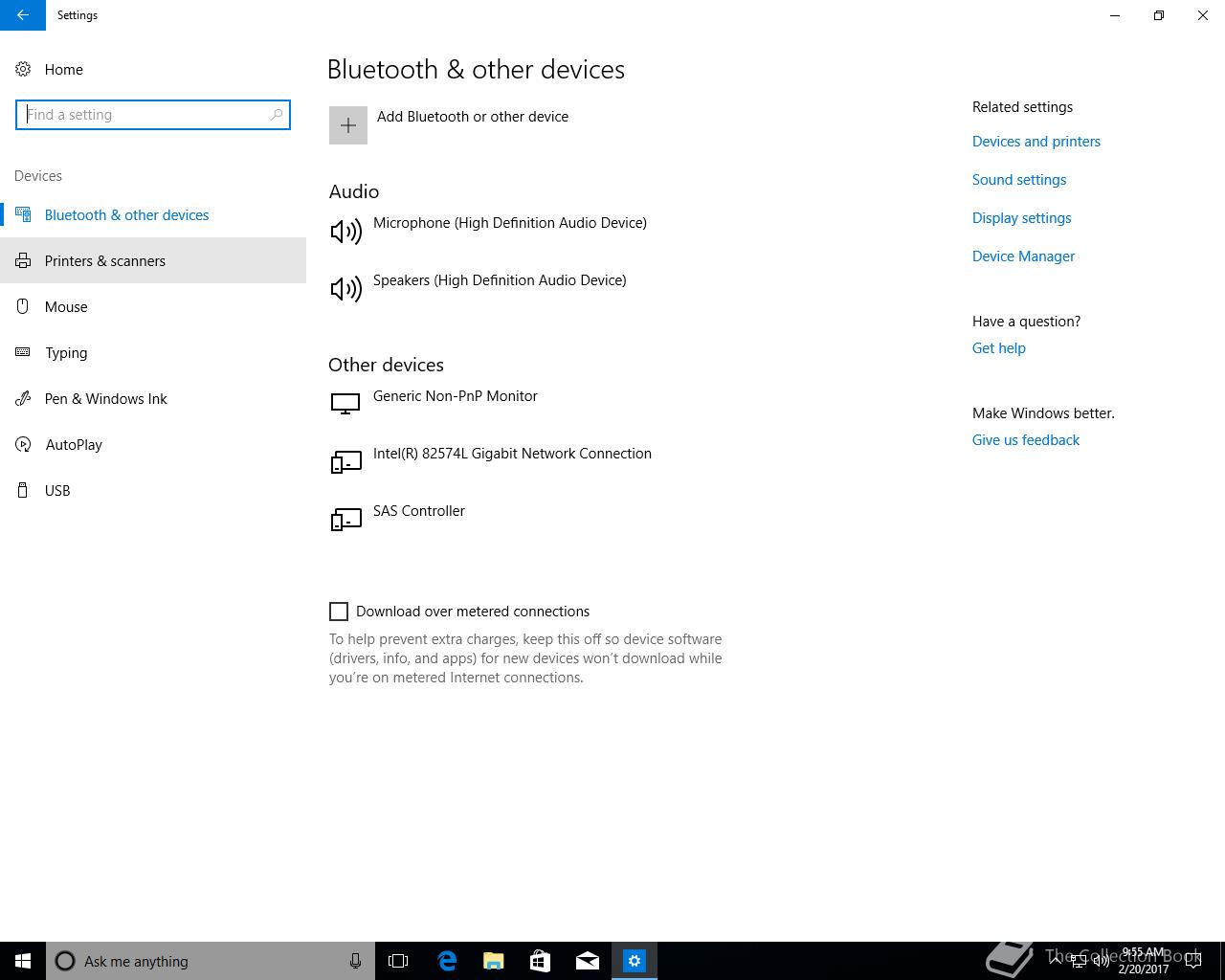
Task: Go to Printers & scanners page
Action: tap(153, 260)
